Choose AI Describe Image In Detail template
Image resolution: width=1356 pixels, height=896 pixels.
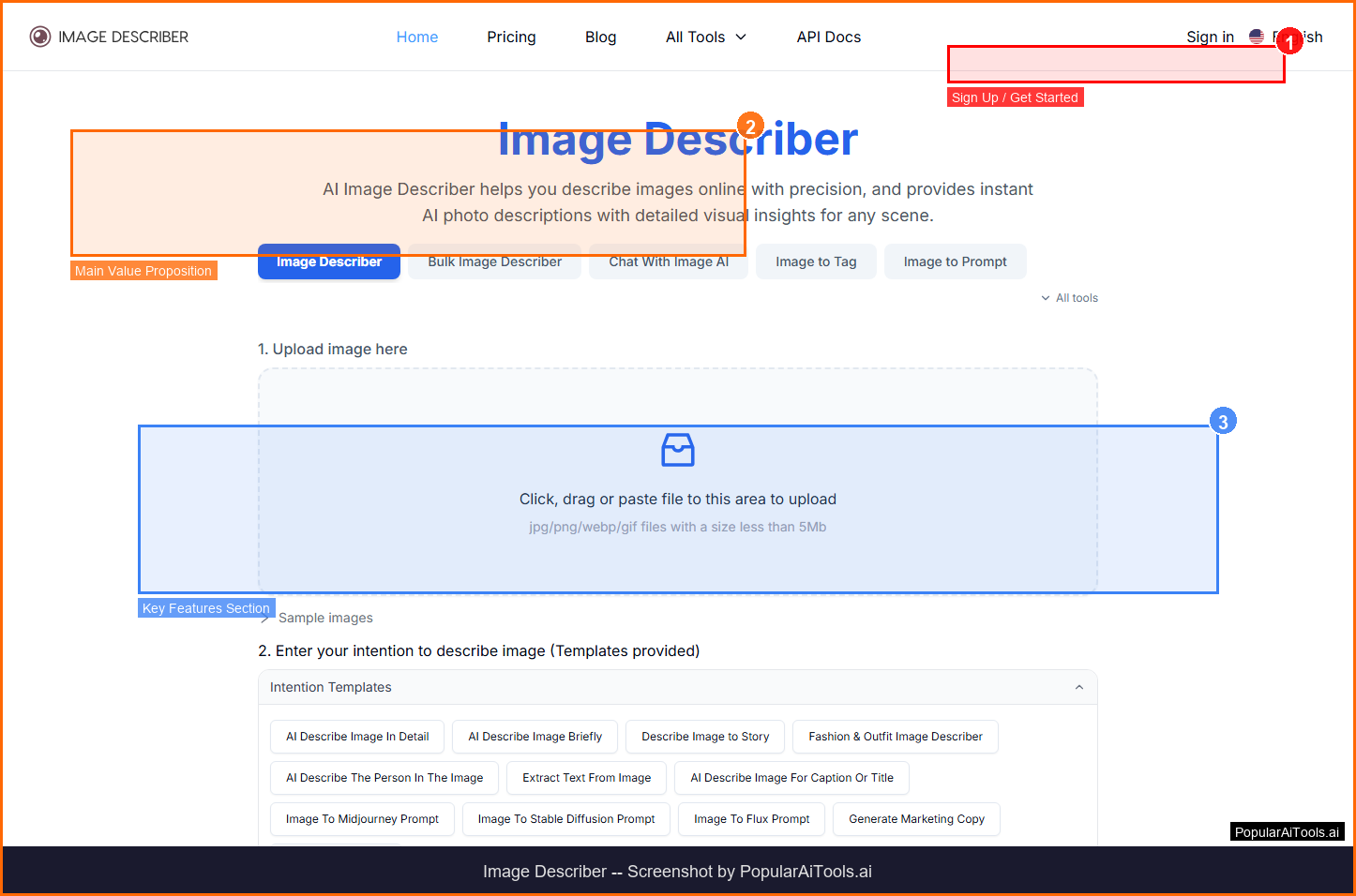[357, 737]
